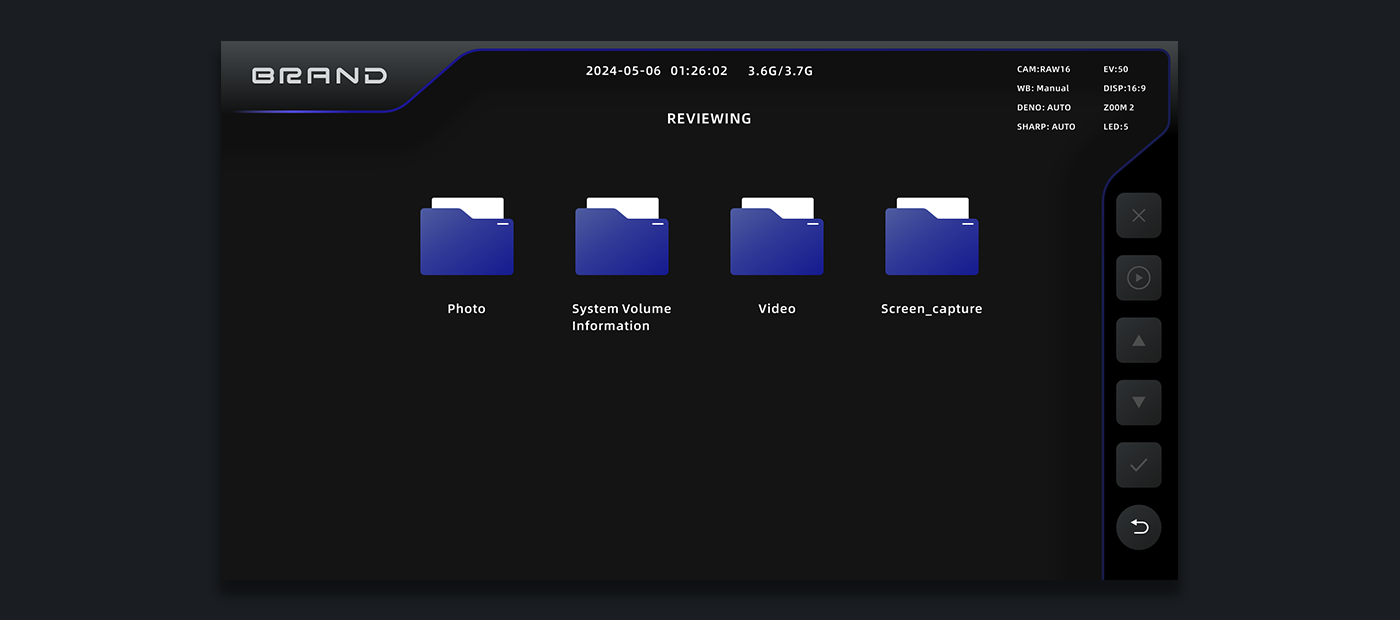Open the System Volume Information folder
This screenshot has height=620, width=1400.
tap(622, 237)
